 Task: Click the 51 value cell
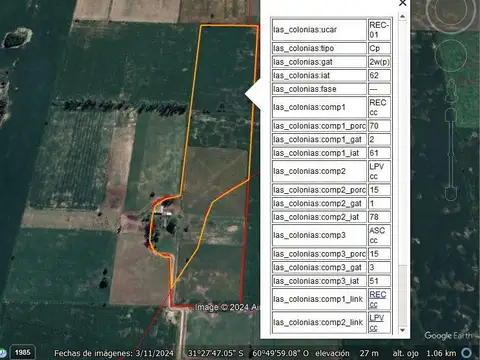(x=379, y=281)
